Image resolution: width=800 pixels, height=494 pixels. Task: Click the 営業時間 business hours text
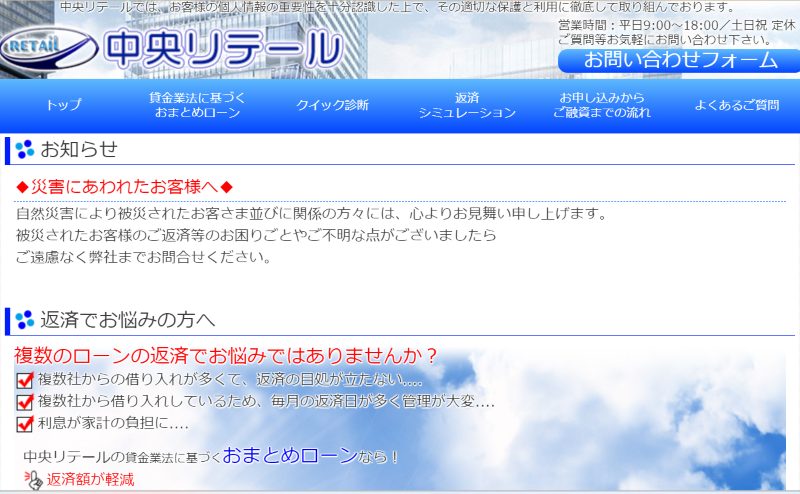tap(676, 24)
